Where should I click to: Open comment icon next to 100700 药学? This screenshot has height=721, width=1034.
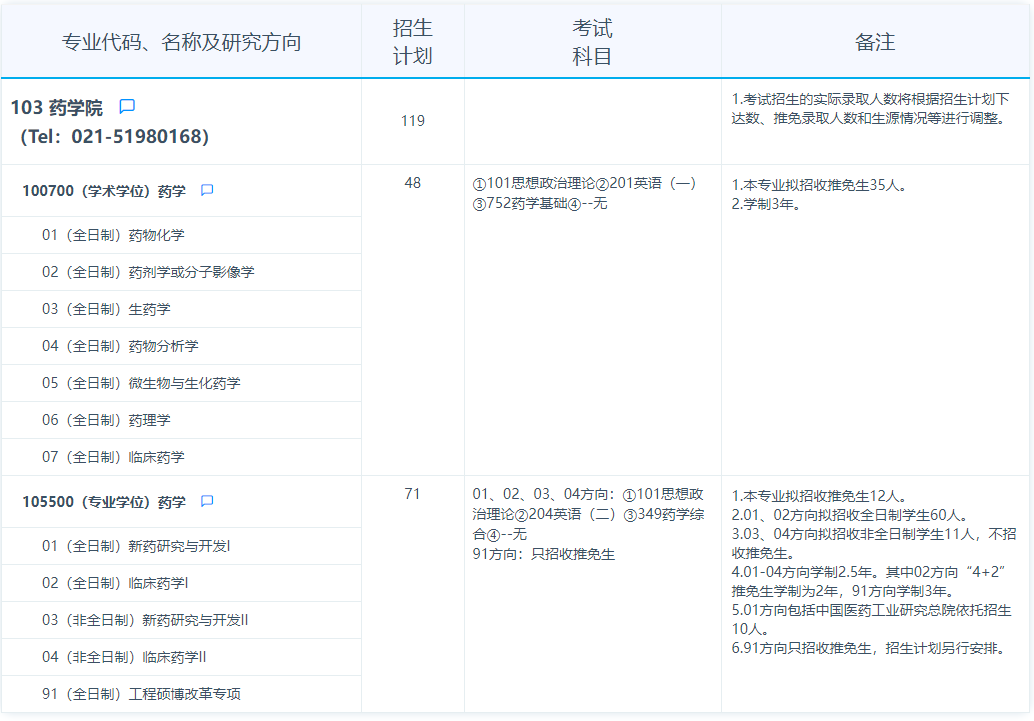[207, 191]
